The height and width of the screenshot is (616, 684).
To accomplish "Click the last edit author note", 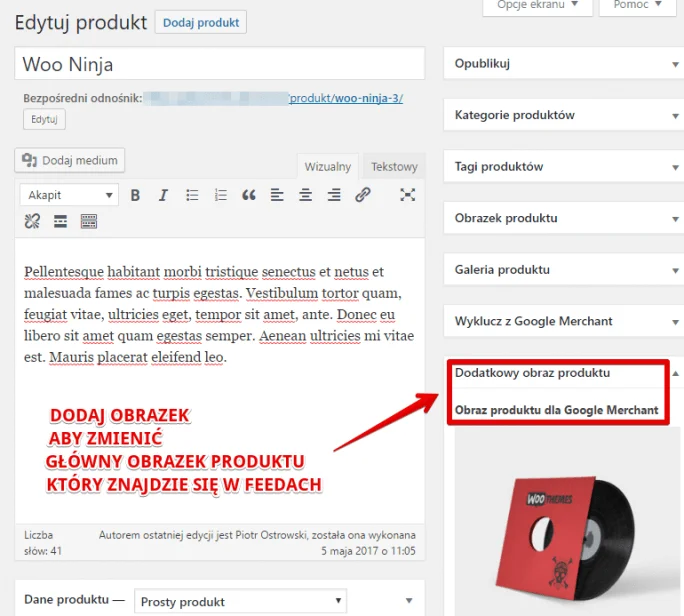I will pos(257,543).
